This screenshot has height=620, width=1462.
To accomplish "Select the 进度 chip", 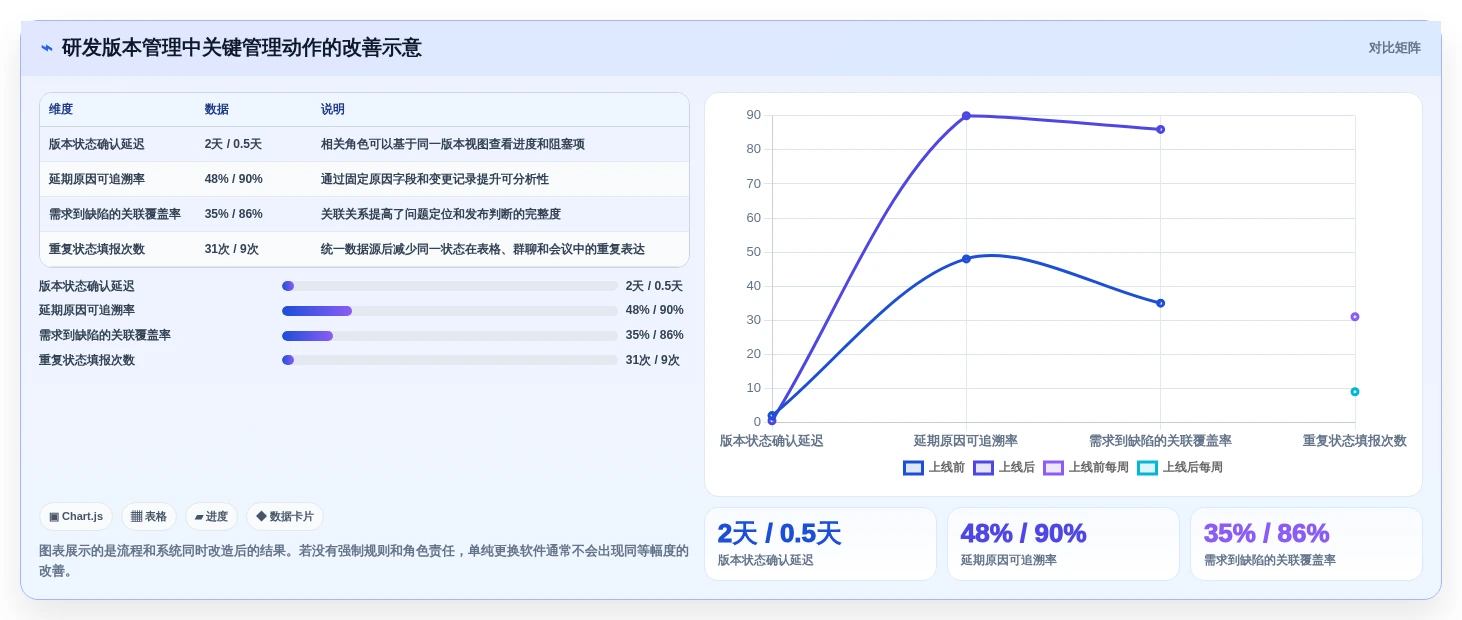I will click(x=211, y=517).
